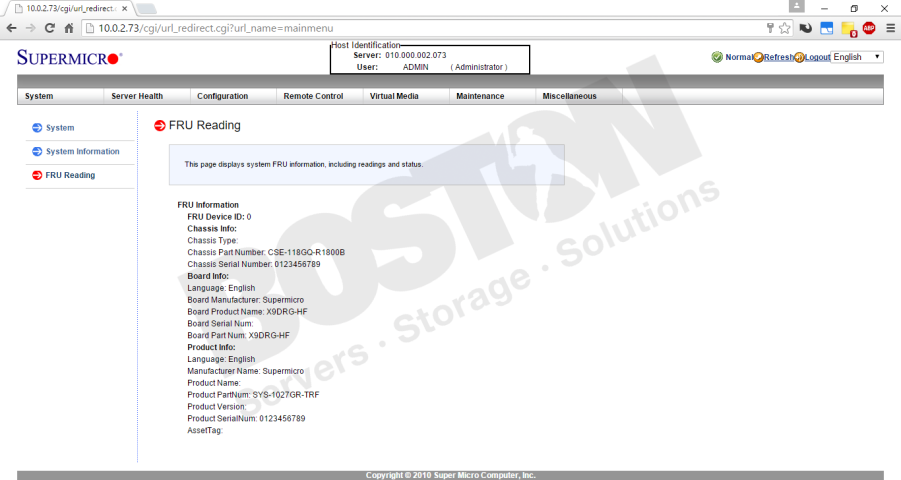Click the page description text box
This screenshot has width=901, height=480.
367,165
